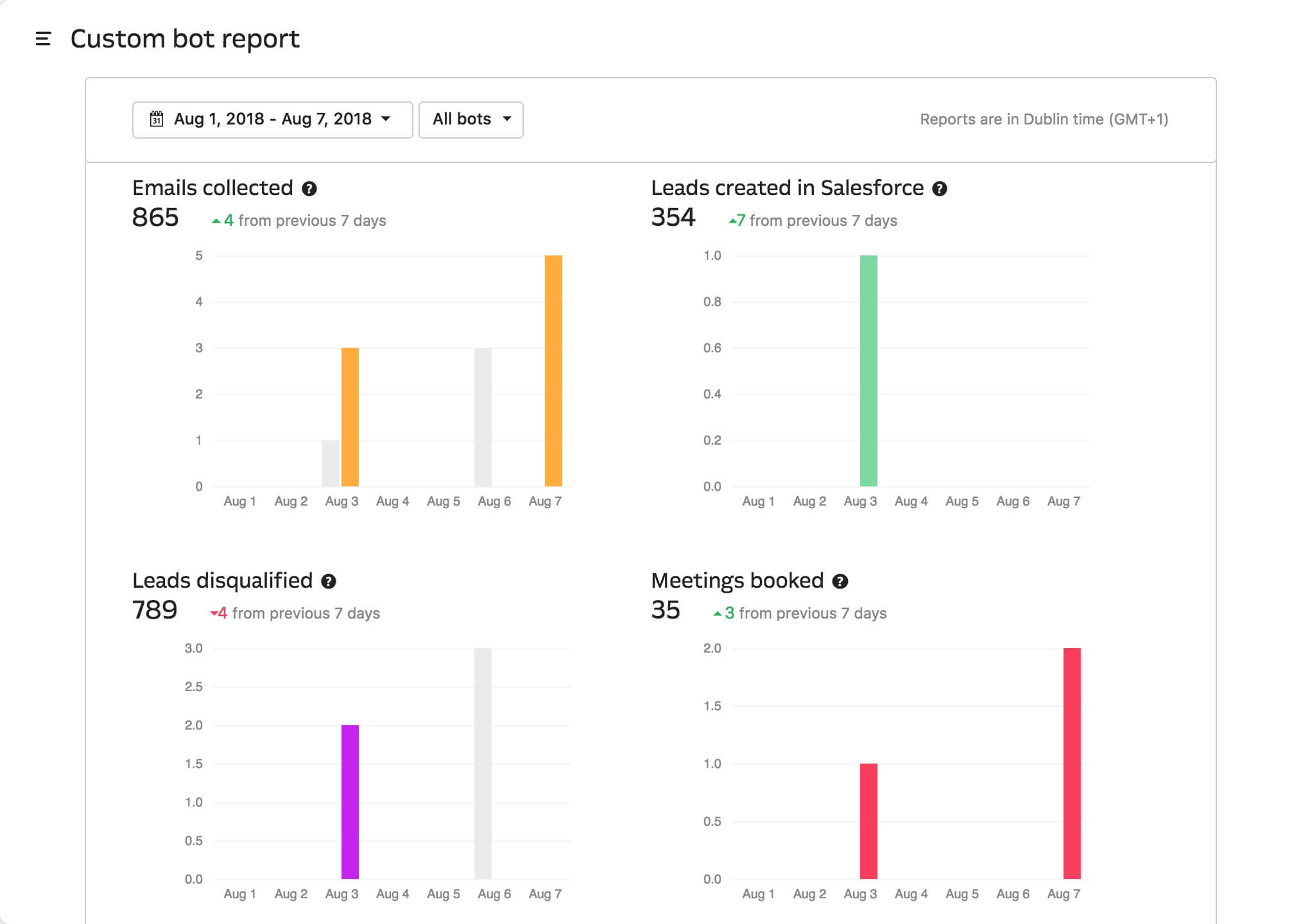Viewport: 1303px width, 924px height.
Task: Click red Aug 7 bar in Meetings booked
Action: pyautogui.click(x=1072, y=764)
